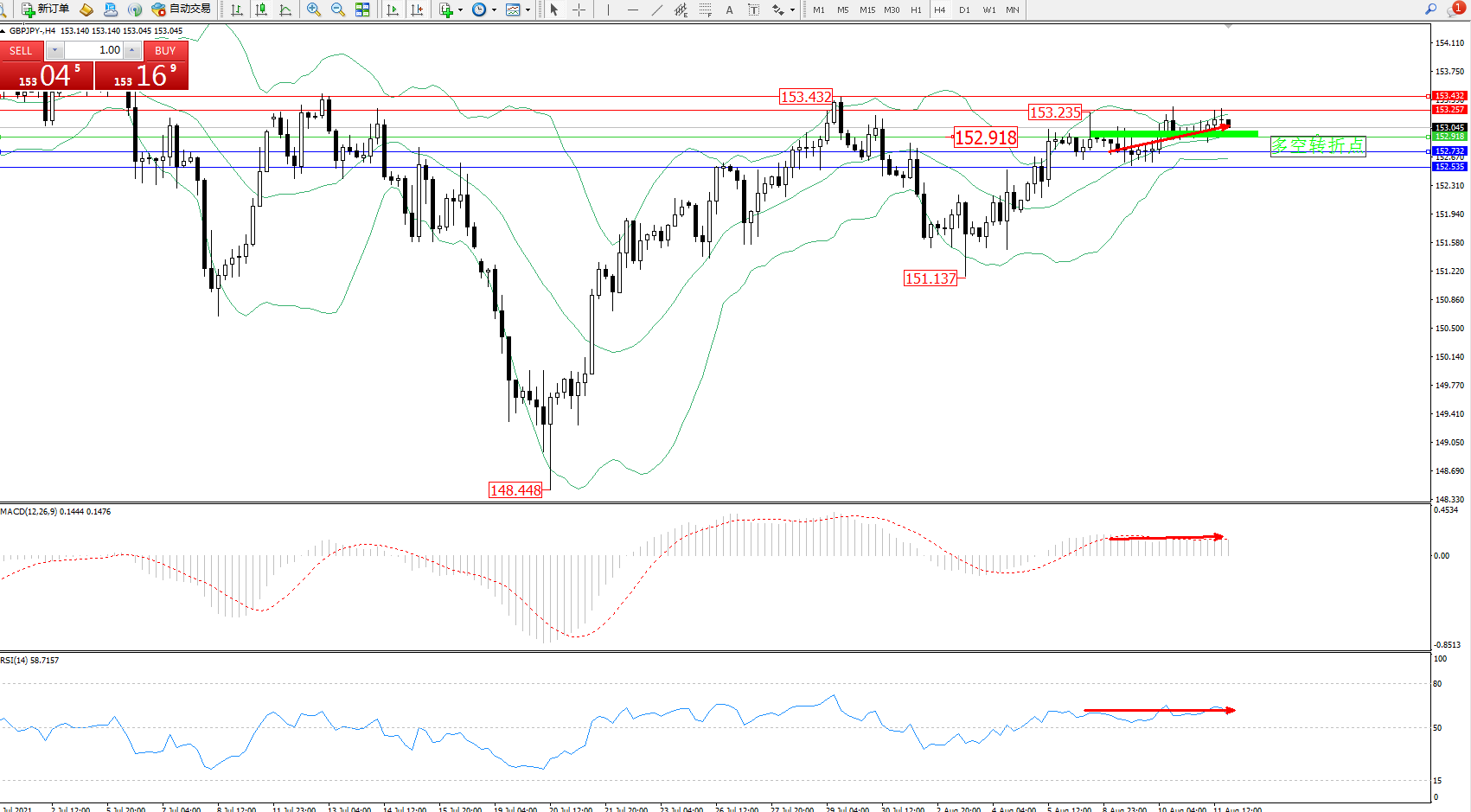Zoom in on the chart
This screenshot has height=812, width=1471.
pyautogui.click(x=313, y=10)
